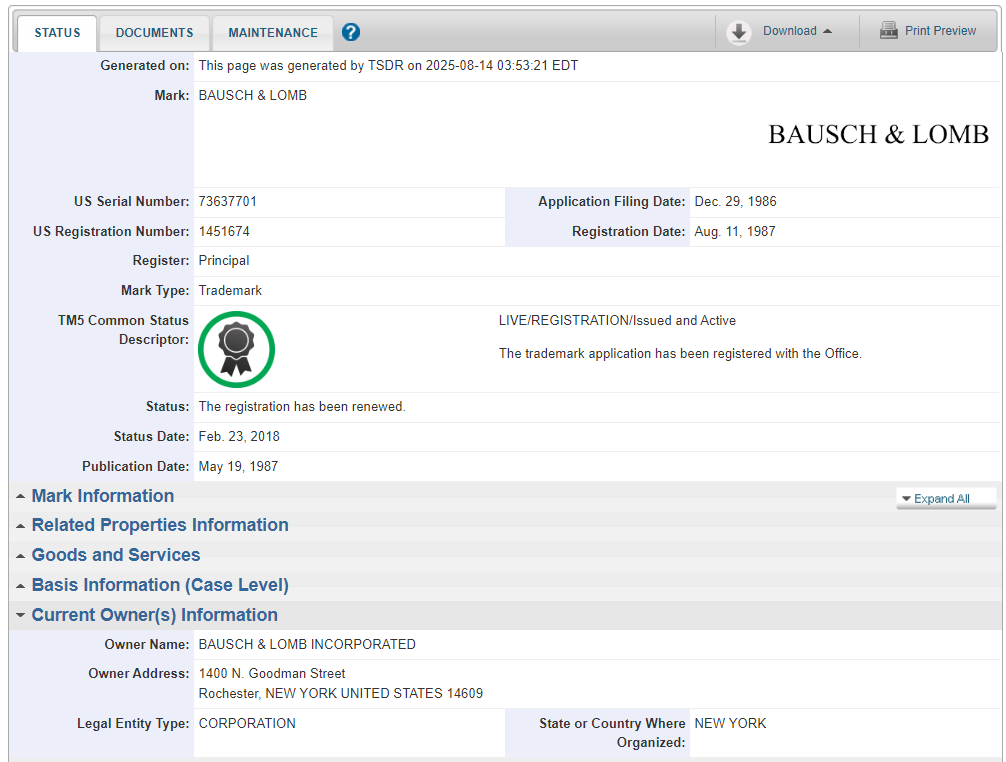
Task: Expand Basis Information (Case Level)
Action: pos(159,585)
